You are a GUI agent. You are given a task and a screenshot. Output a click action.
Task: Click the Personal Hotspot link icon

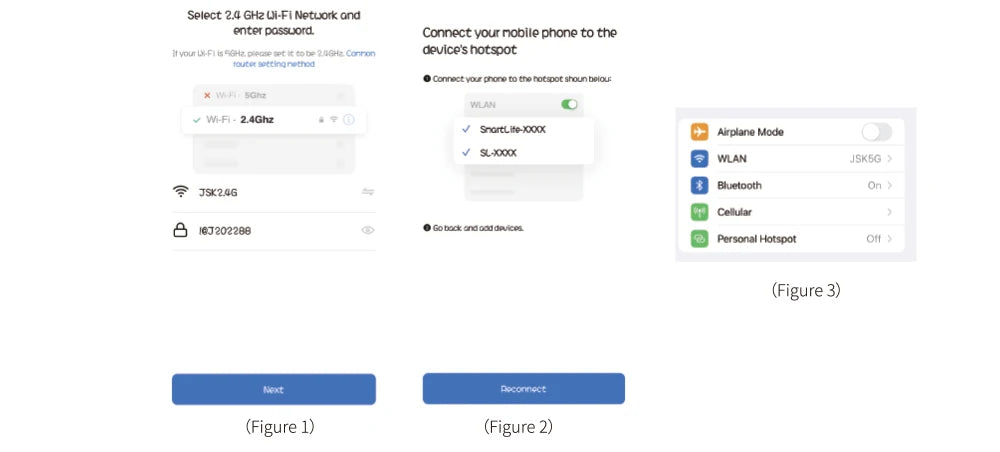click(699, 239)
